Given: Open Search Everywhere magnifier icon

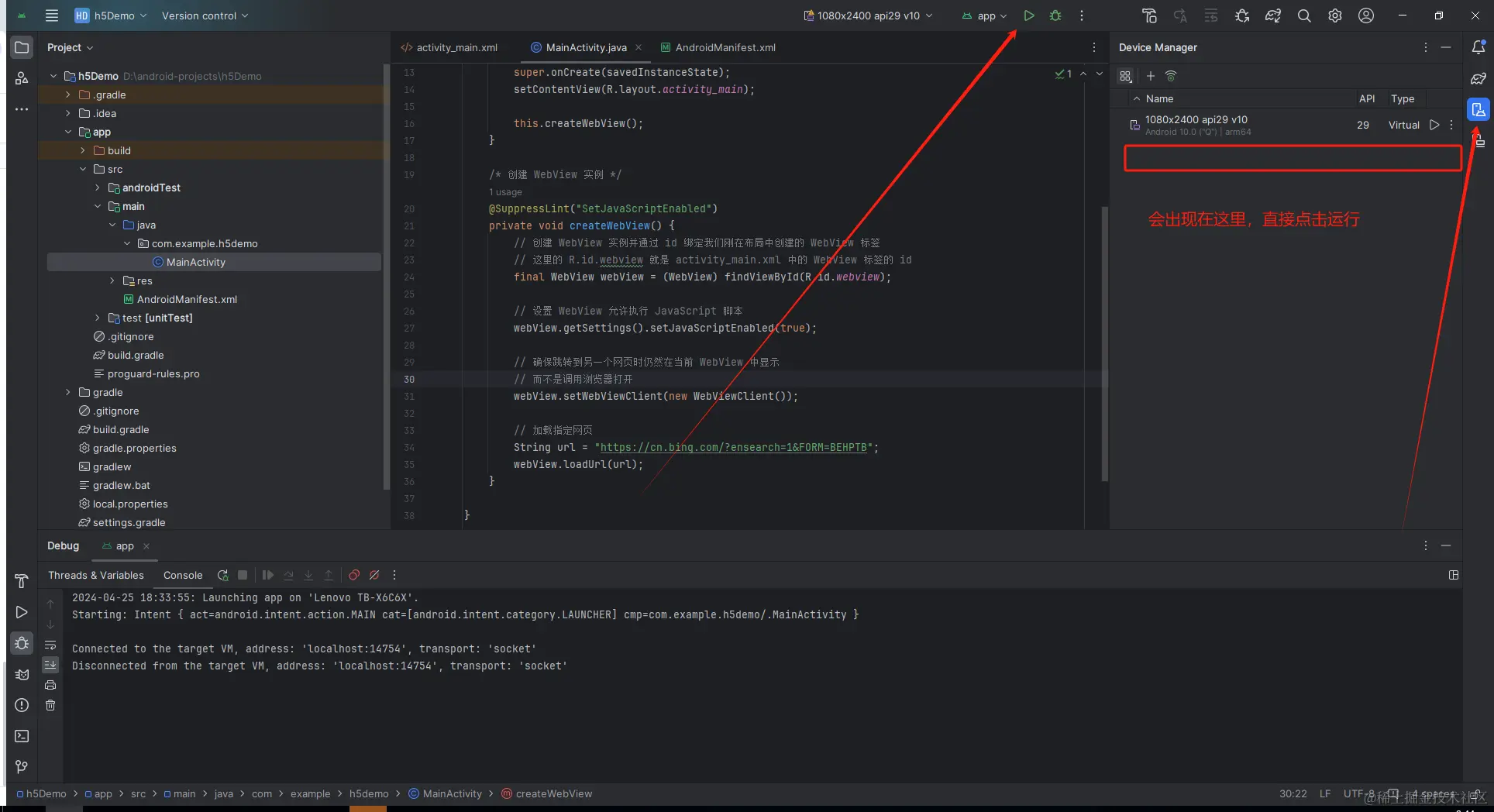Looking at the screenshot, I should click(1304, 15).
